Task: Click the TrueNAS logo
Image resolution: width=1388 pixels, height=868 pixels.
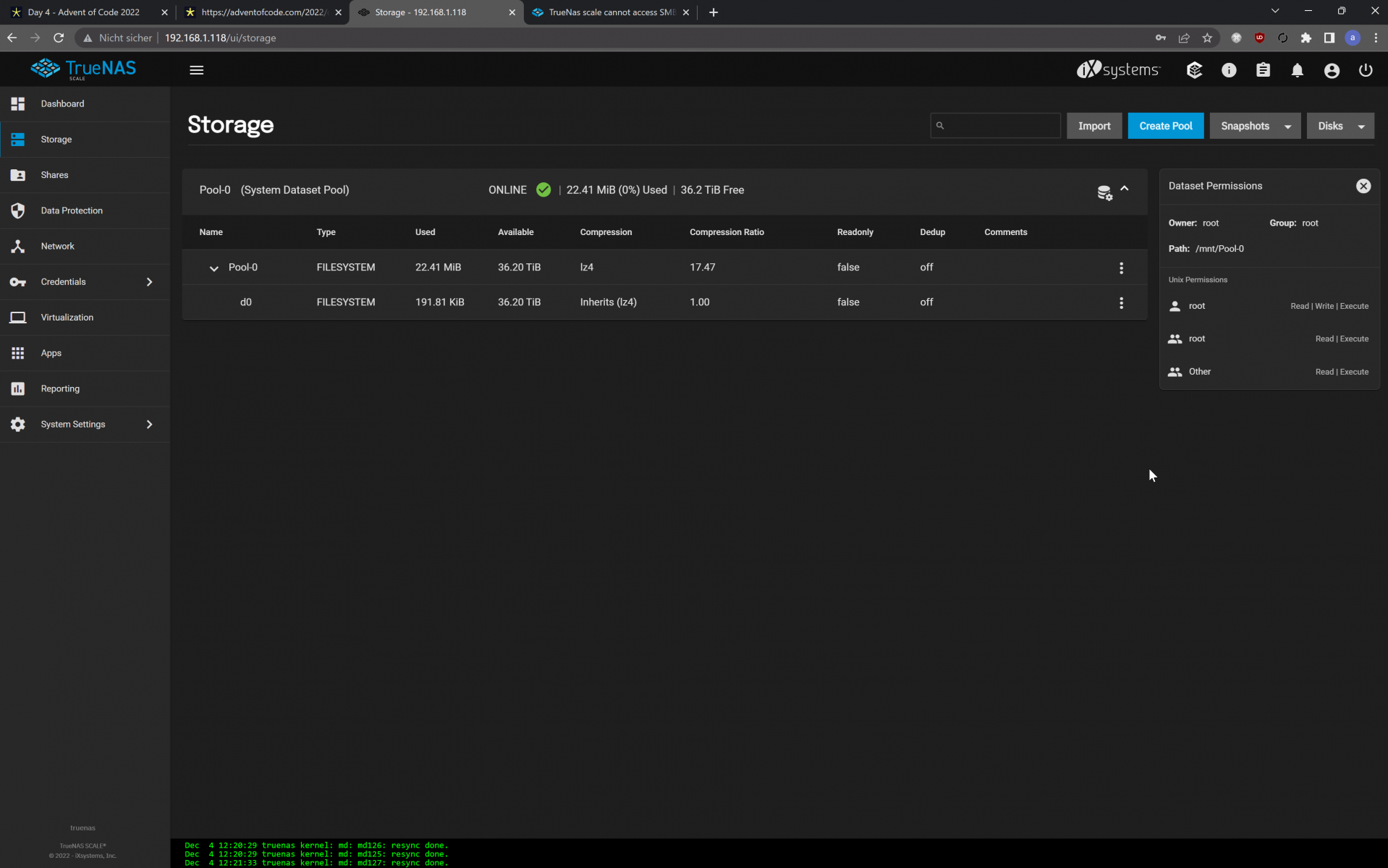Action: (x=83, y=69)
